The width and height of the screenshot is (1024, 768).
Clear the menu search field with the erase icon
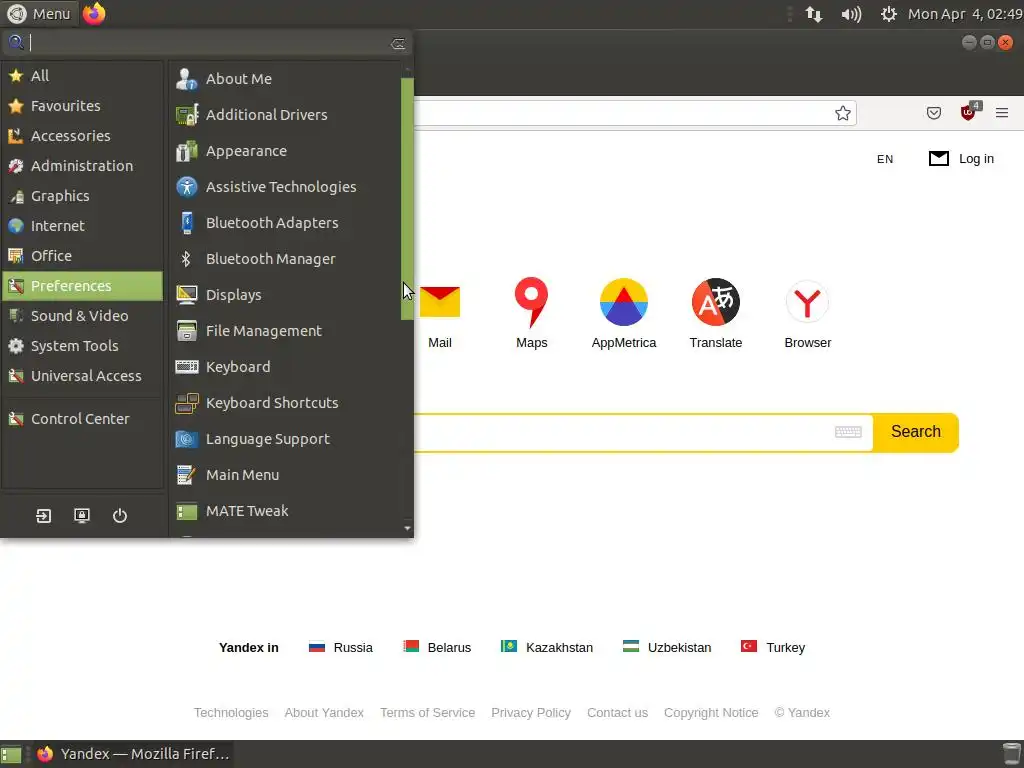coord(398,44)
